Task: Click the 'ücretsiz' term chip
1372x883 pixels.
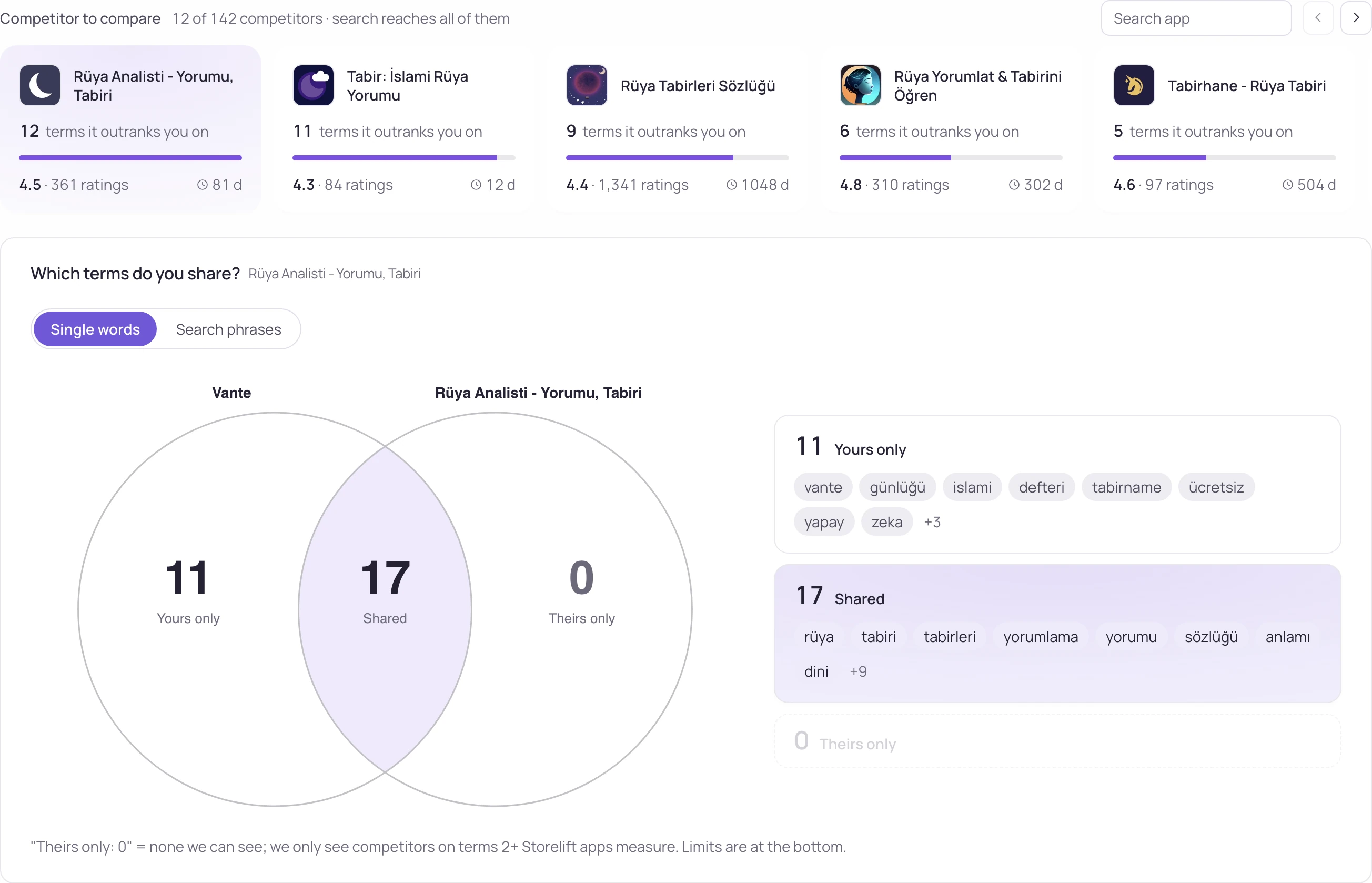Action: tap(1216, 487)
